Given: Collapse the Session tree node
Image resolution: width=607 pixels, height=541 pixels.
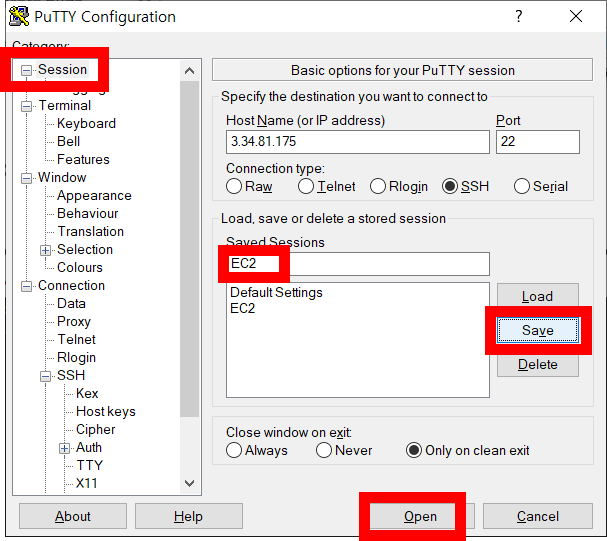Looking at the screenshot, I should (x=26, y=70).
